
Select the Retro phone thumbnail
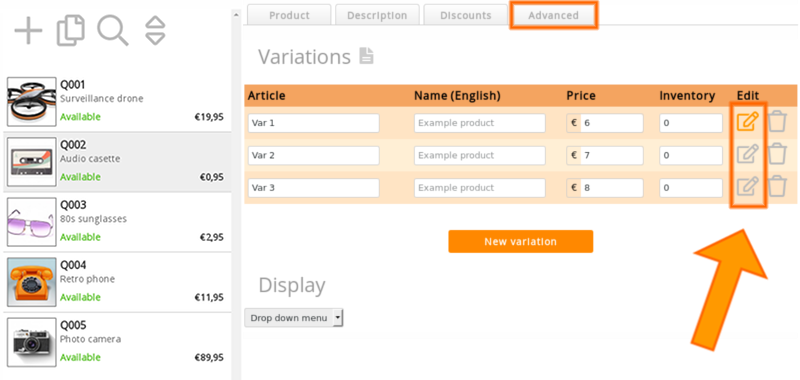point(31,282)
